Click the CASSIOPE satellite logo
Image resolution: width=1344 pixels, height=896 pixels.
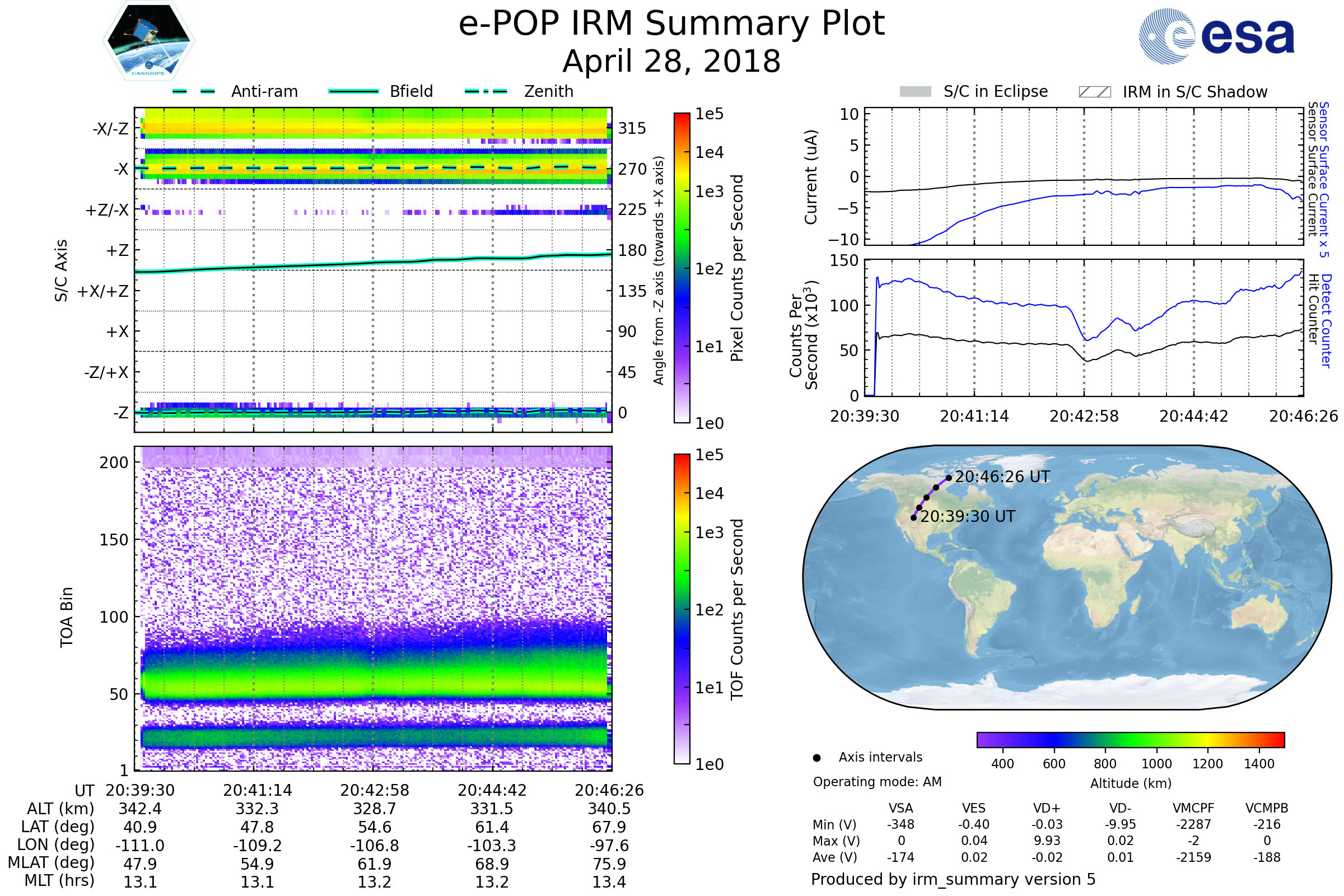148,41
